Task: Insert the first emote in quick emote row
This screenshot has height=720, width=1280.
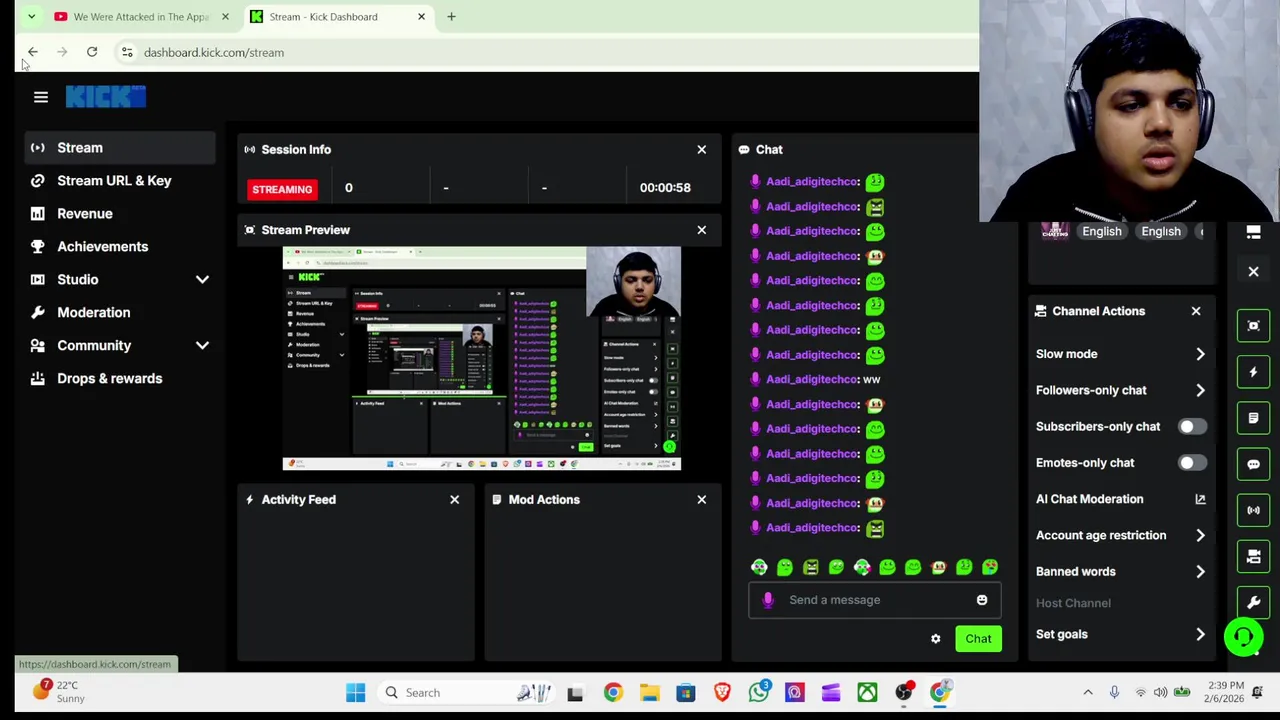Action: [x=759, y=568]
